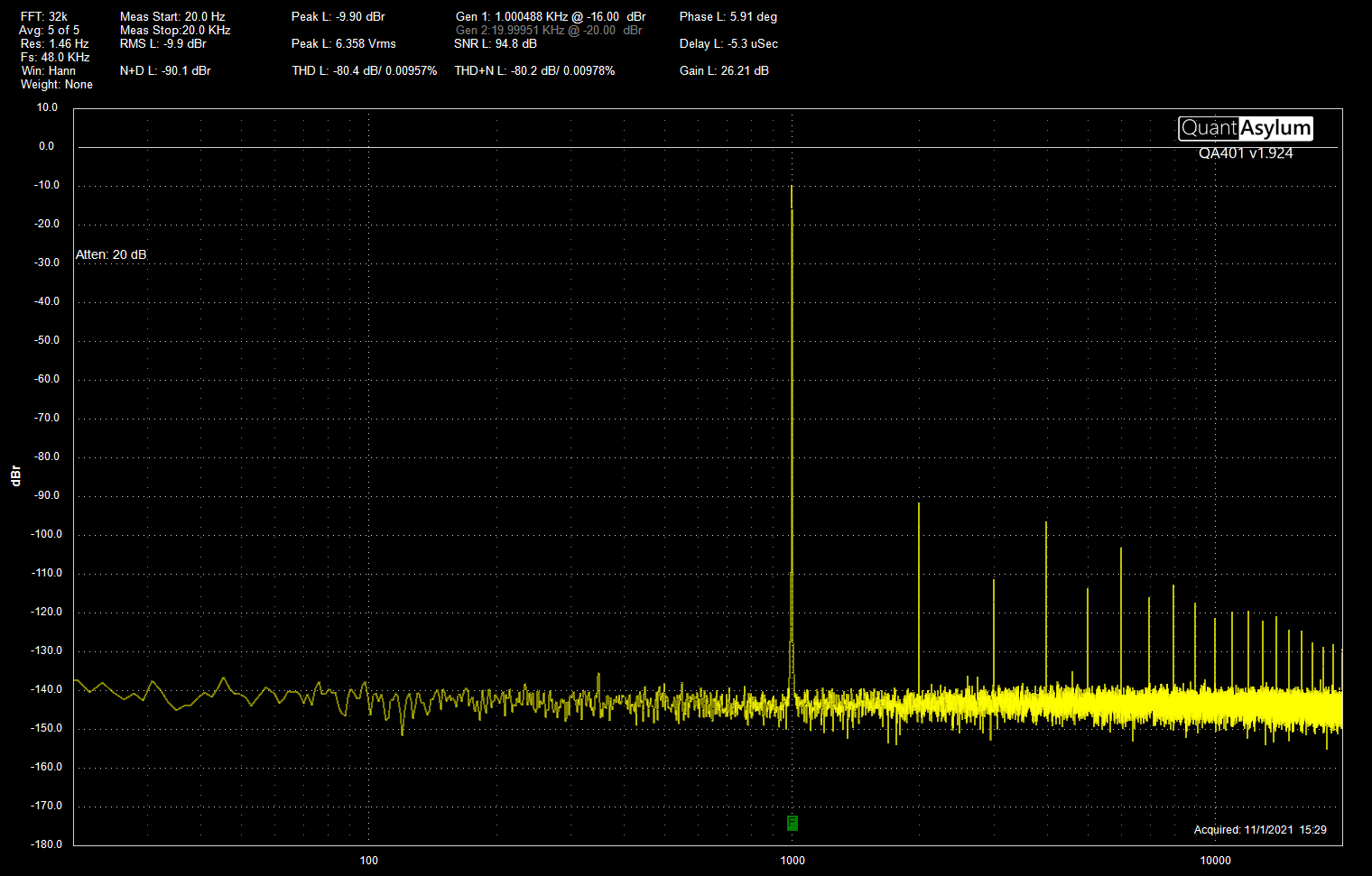The height and width of the screenshot is (876, 1372).
Task: Click the QuantAsylum logo
Action: (1246, 128)
